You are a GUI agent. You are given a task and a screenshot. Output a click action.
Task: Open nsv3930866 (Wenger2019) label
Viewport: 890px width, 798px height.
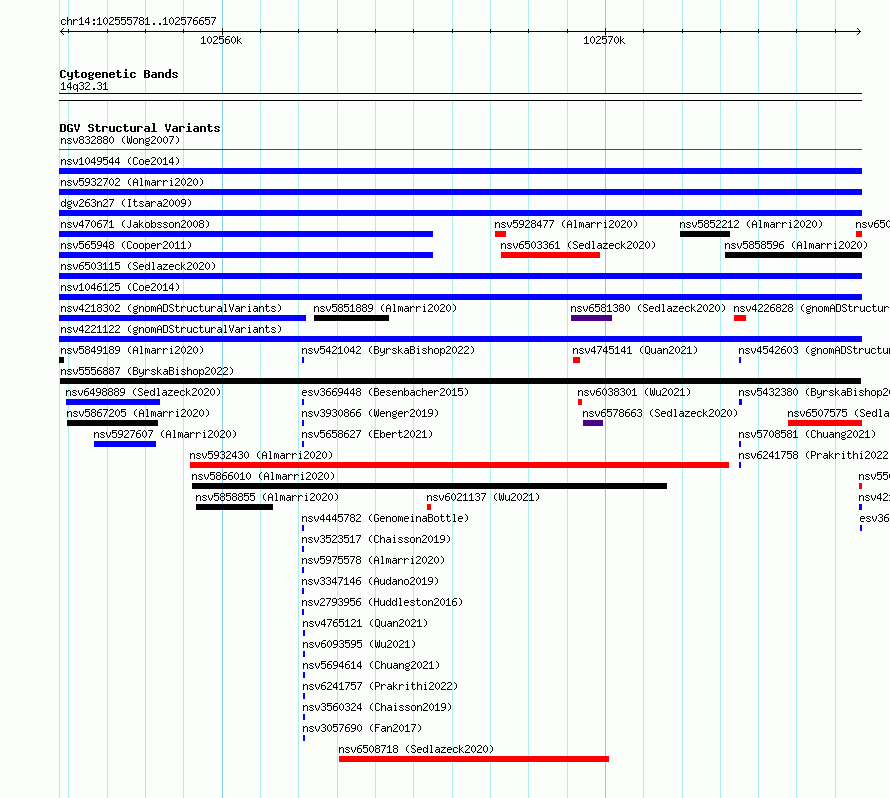370,413
